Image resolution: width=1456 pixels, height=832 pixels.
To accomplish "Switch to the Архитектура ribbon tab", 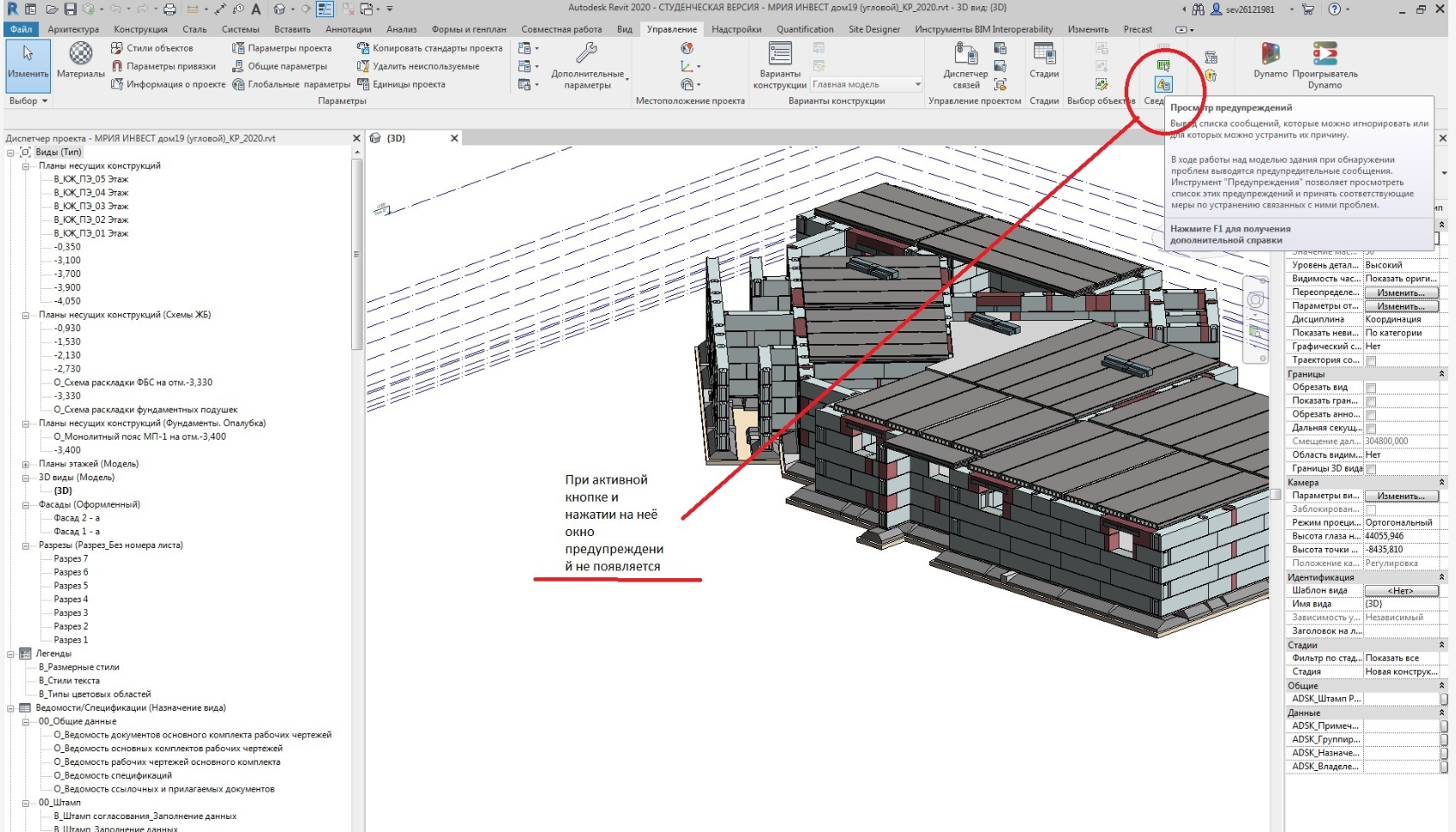I will click(73, 29).
